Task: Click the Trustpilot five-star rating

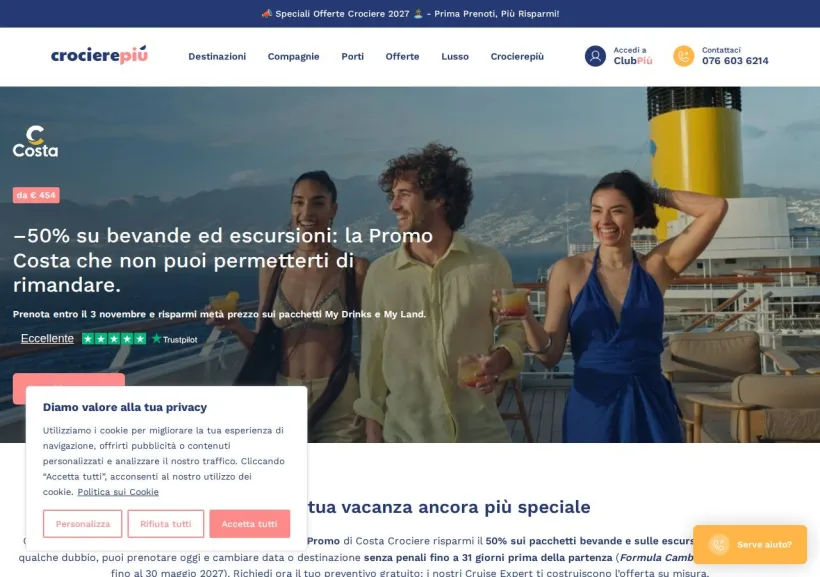Action: pos(114,339)
